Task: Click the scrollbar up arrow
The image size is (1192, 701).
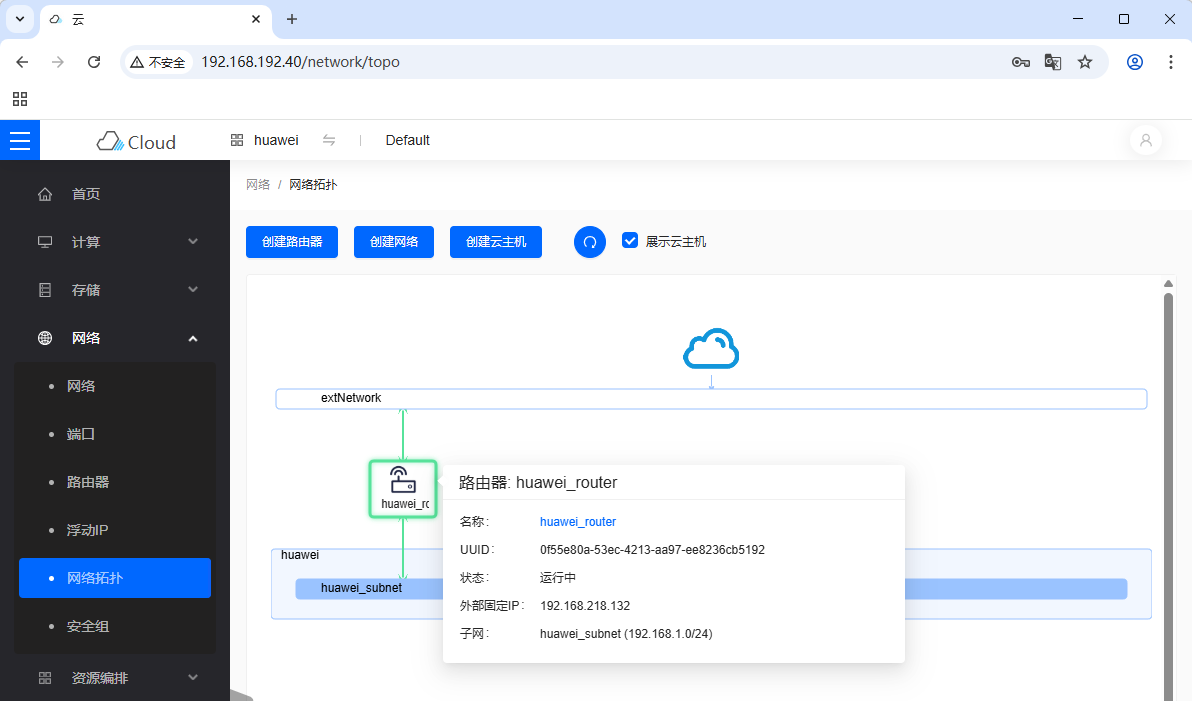Action: coord(1168,284)
